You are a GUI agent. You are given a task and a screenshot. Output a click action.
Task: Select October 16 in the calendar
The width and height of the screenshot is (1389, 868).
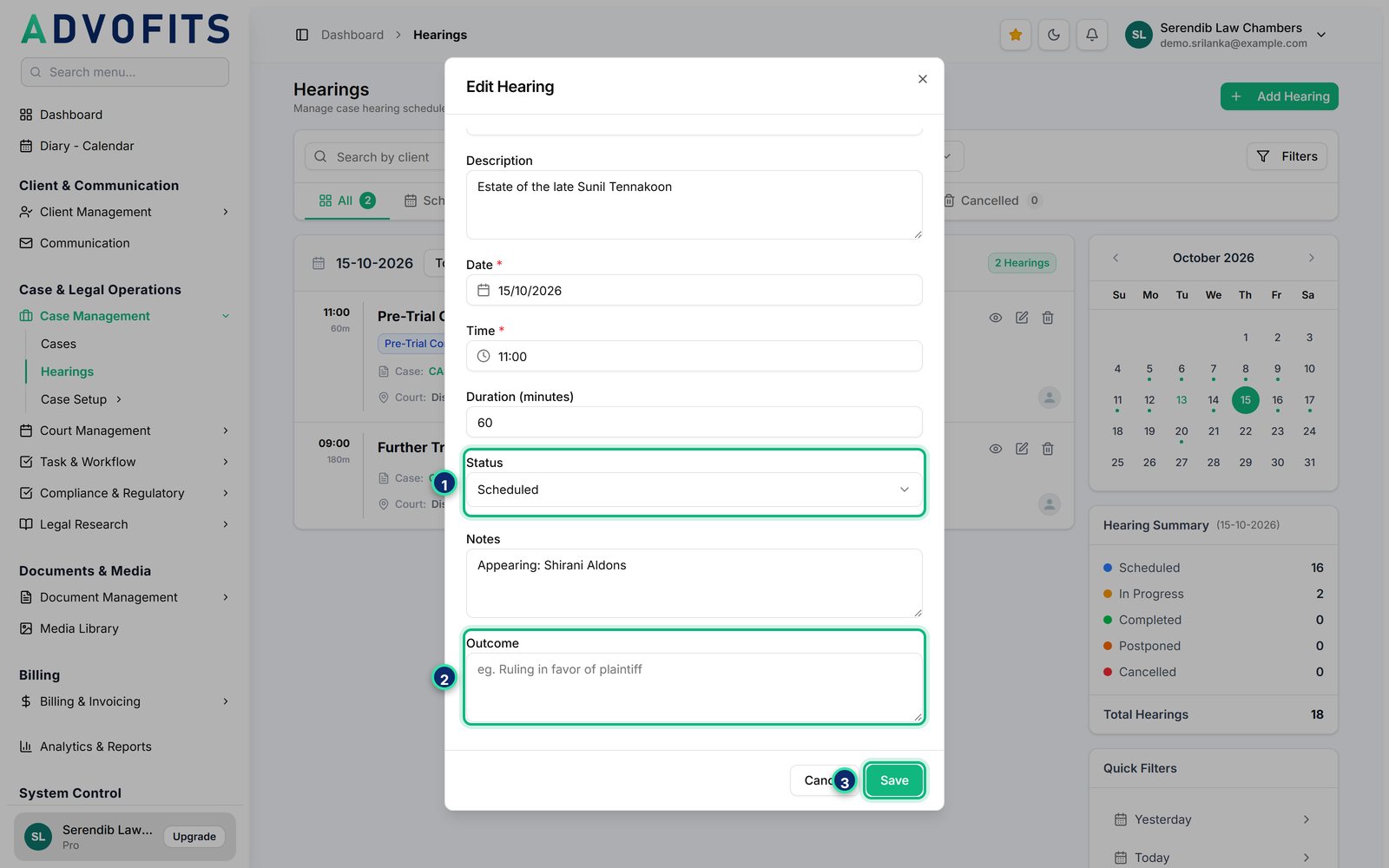[x=1277, y=400]
